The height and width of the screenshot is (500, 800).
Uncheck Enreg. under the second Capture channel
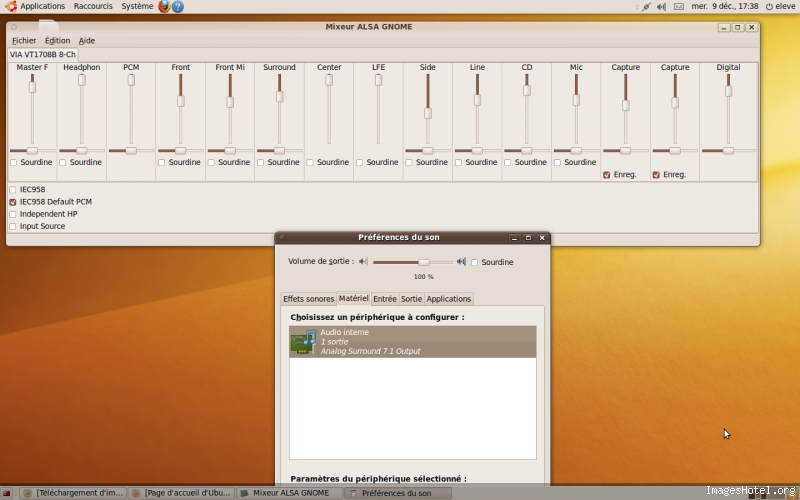(656, 174)
